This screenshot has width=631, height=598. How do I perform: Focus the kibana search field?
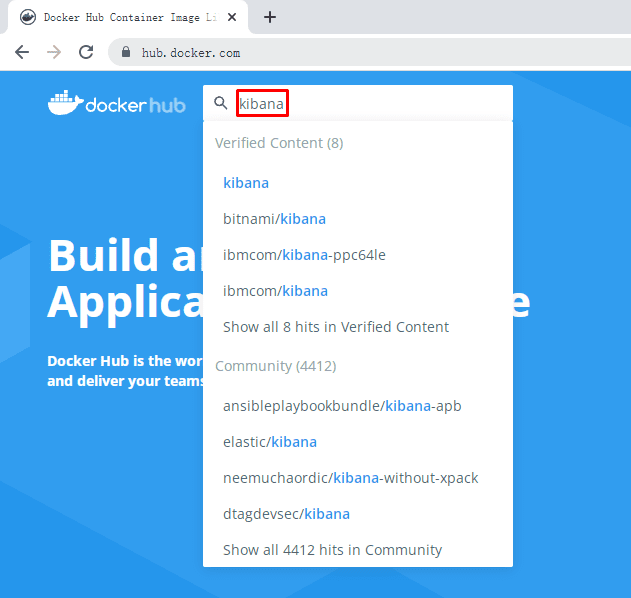(358, 103)
